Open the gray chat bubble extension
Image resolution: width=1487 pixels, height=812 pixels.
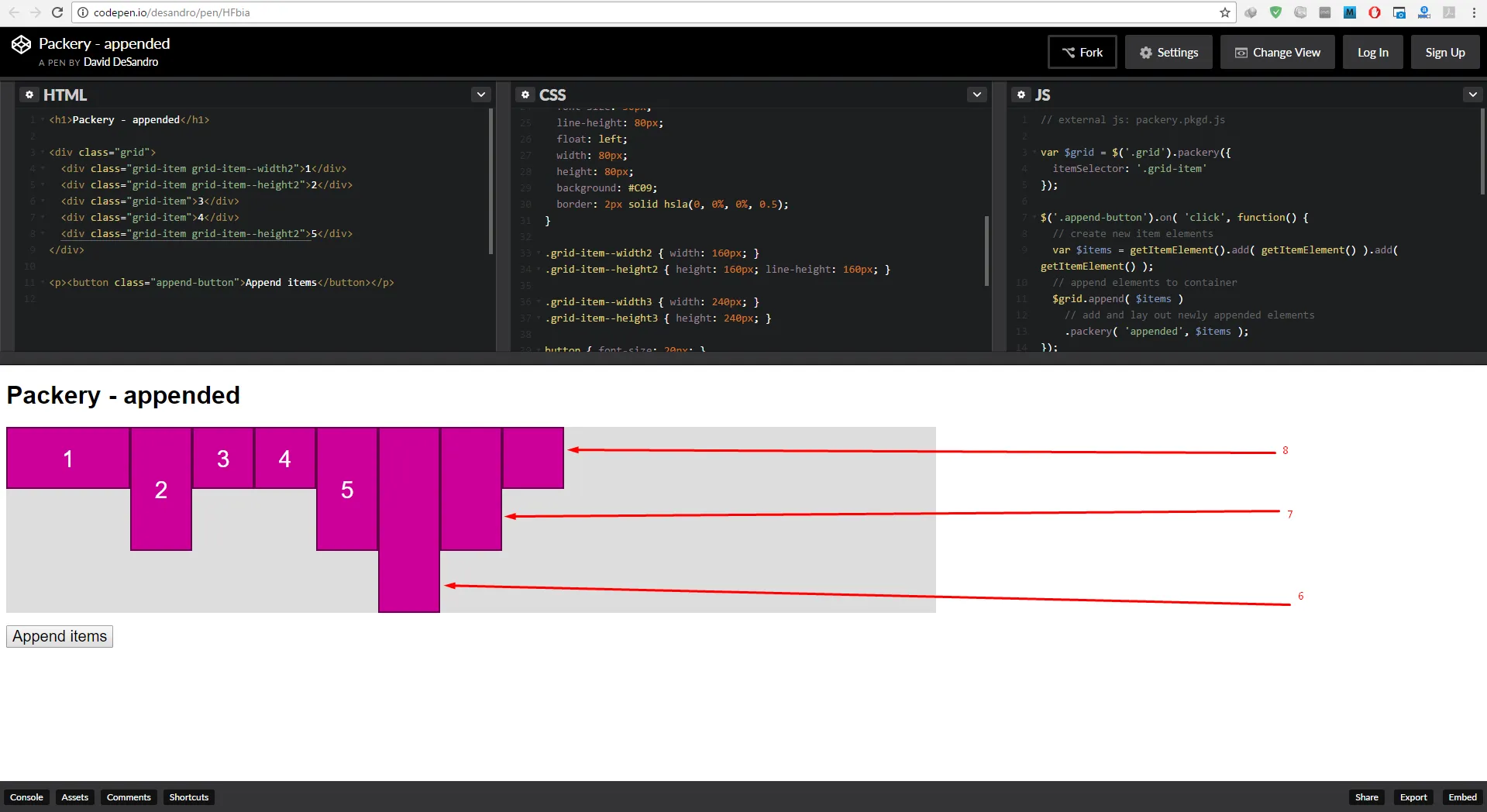point(1300,12)
